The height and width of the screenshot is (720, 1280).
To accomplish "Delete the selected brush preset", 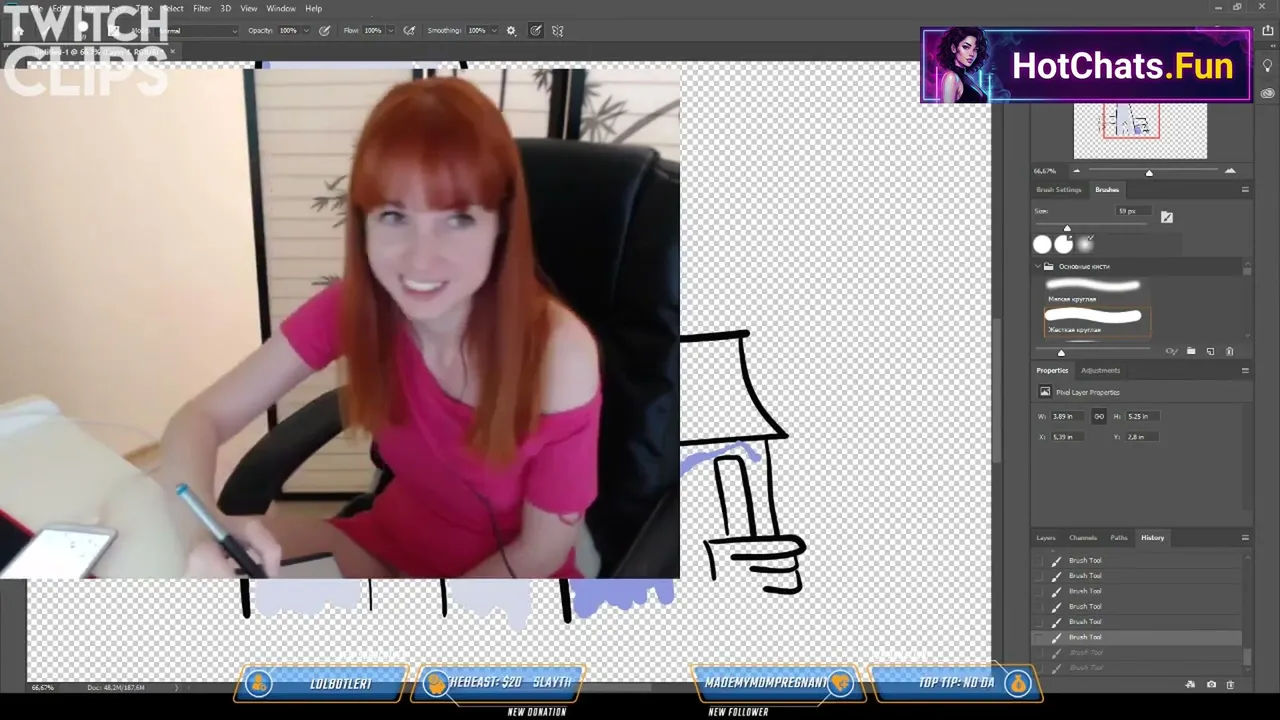I will 1230,351.
